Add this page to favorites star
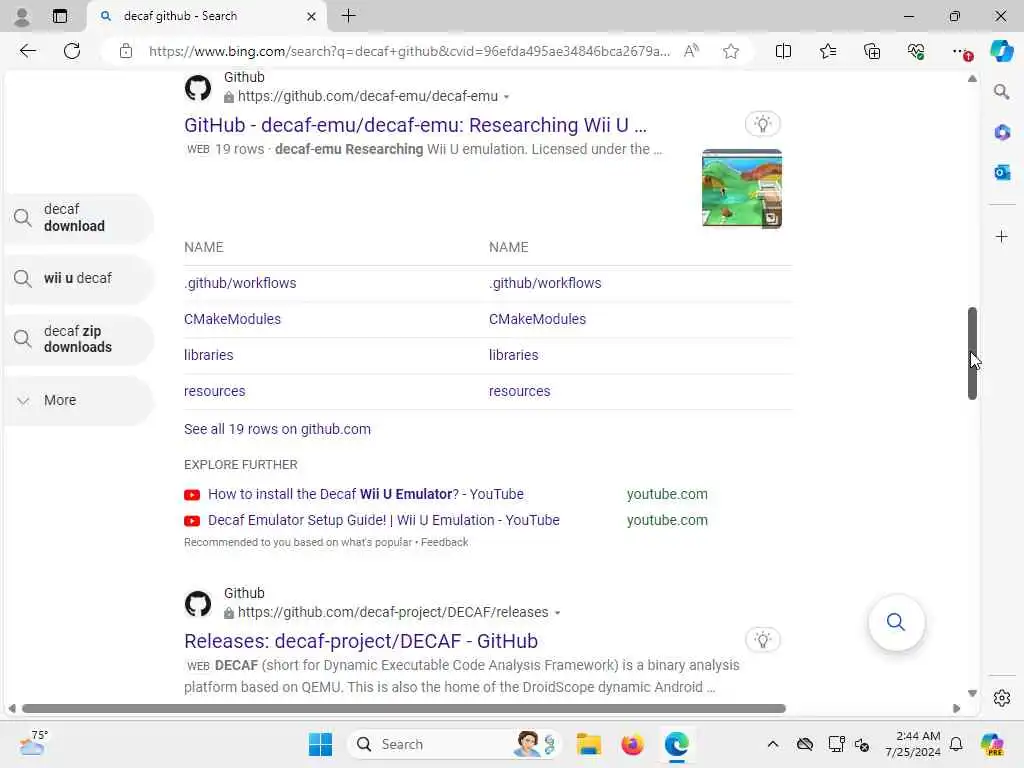This screenshot has height=768, width=1024. [x=731, y=51]
